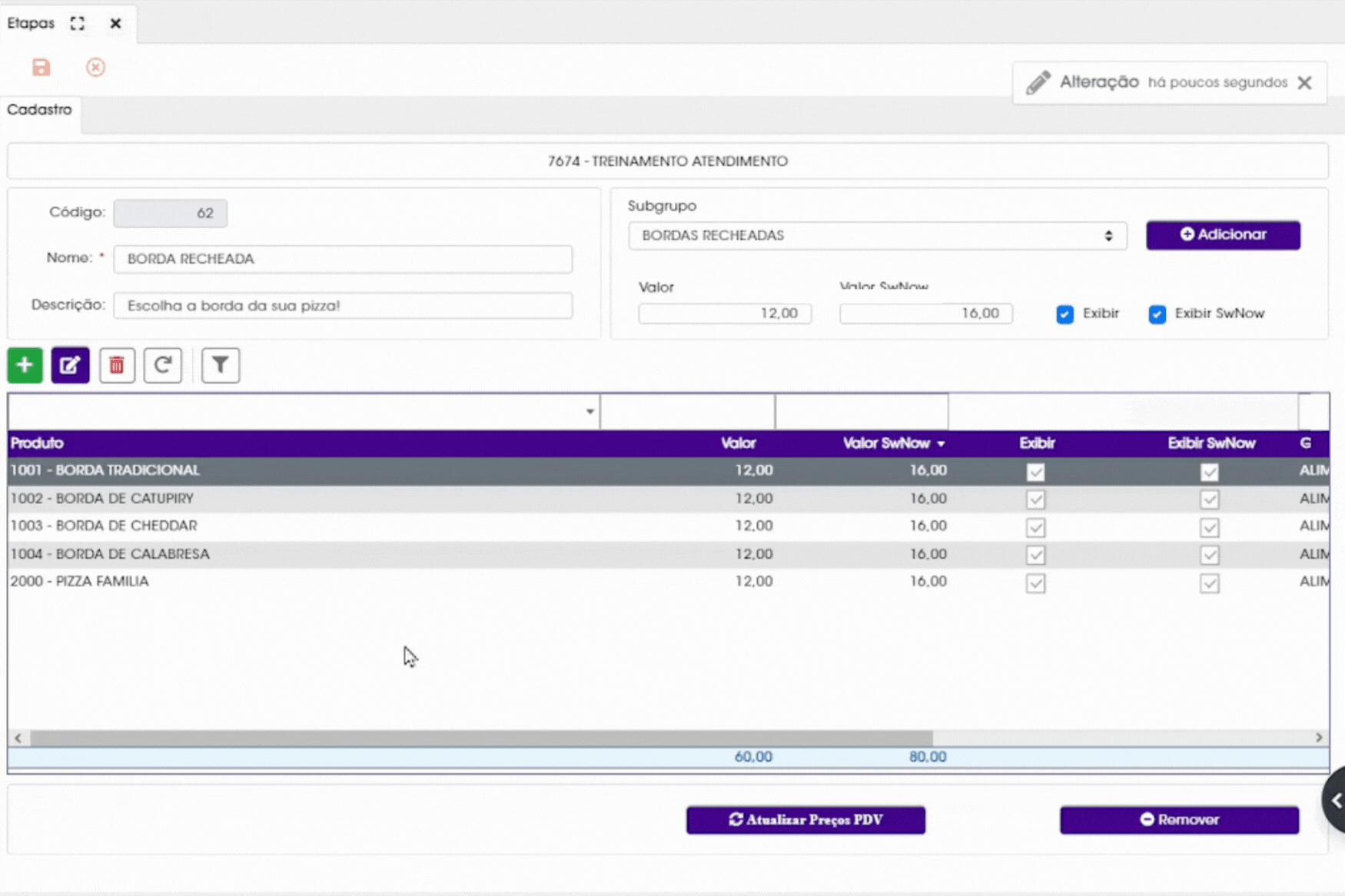Edit selected row with pencil button
The height and width of the screenshot is (896, 1345).
coord(70,365)
